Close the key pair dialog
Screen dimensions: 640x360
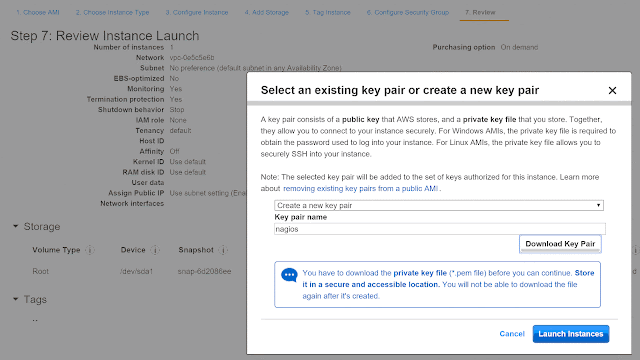pyautogui.click(x=612, y=91)
